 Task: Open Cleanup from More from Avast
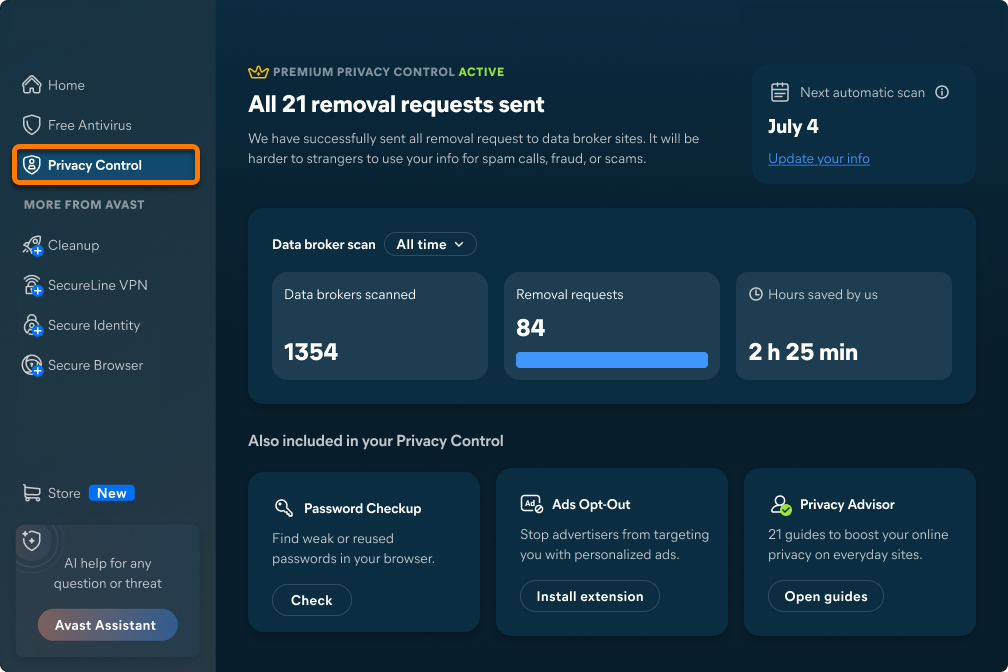tap(106, 245)
